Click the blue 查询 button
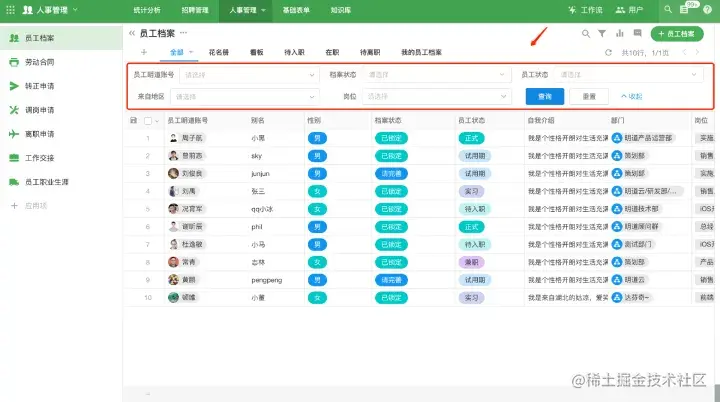 pos(545,96)
